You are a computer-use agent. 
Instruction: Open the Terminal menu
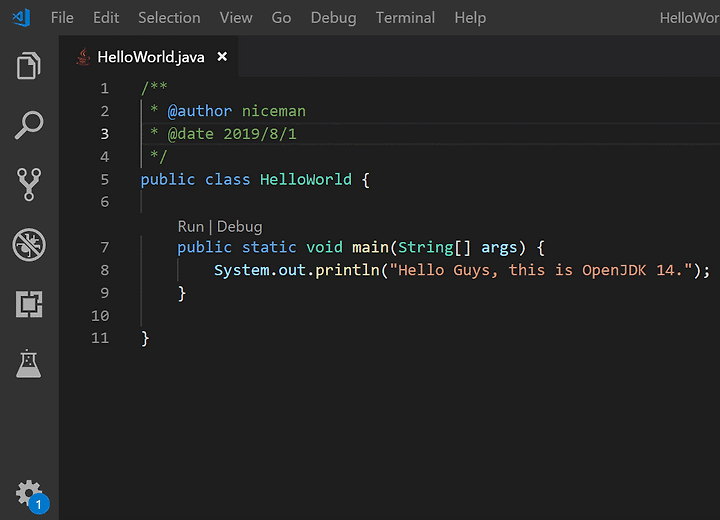click(405, 18)
